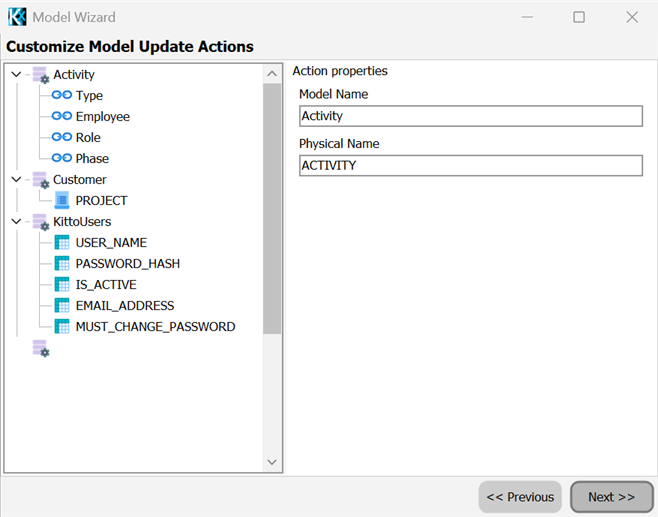The image size is (658, 517).
Task: Collapse the Customer tree node
Action: pyautogui.click(x=16, y=179)
